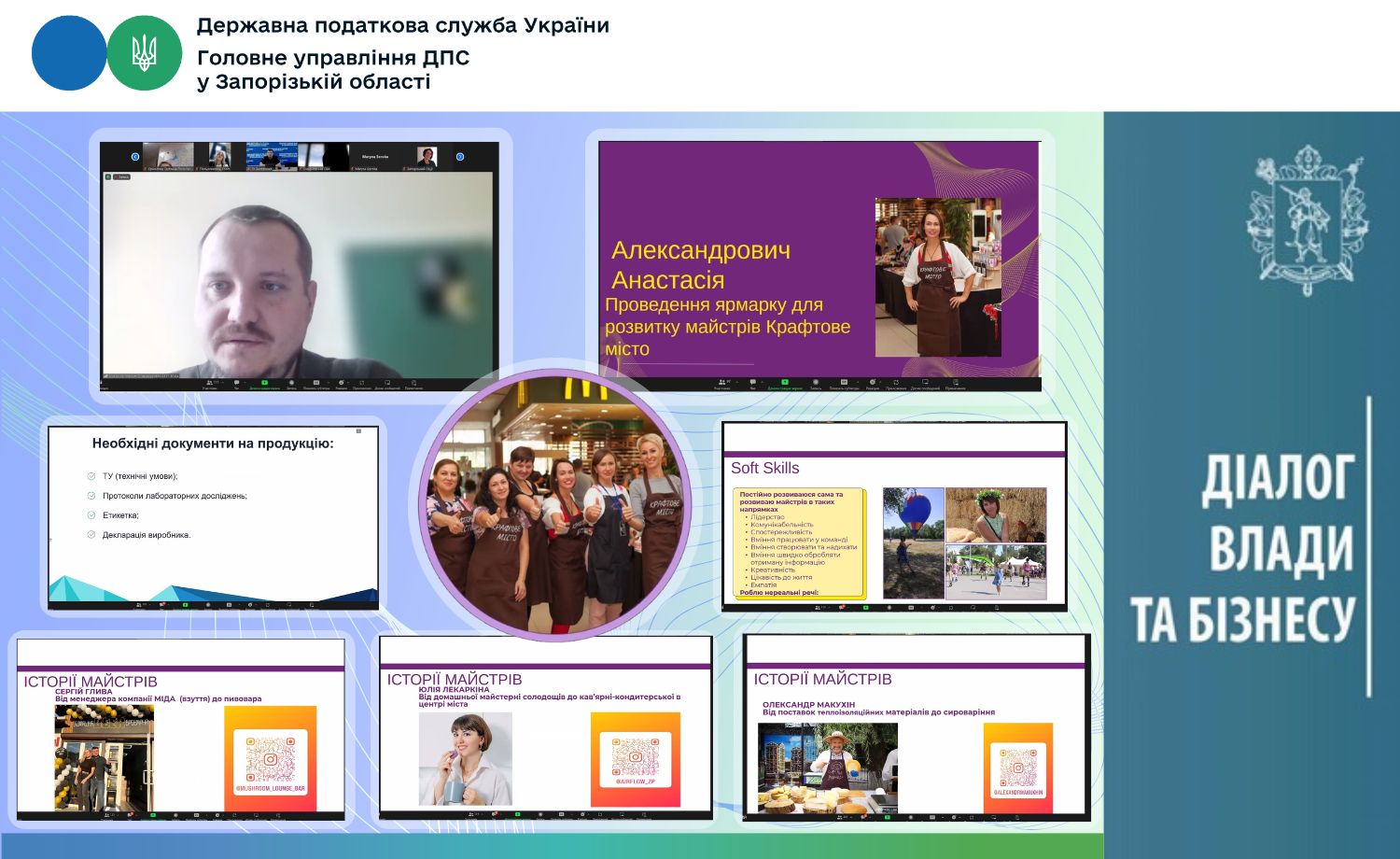
Task: Click Instagram QR code on Юлія Лекаркіна slide
Action: 635,756
